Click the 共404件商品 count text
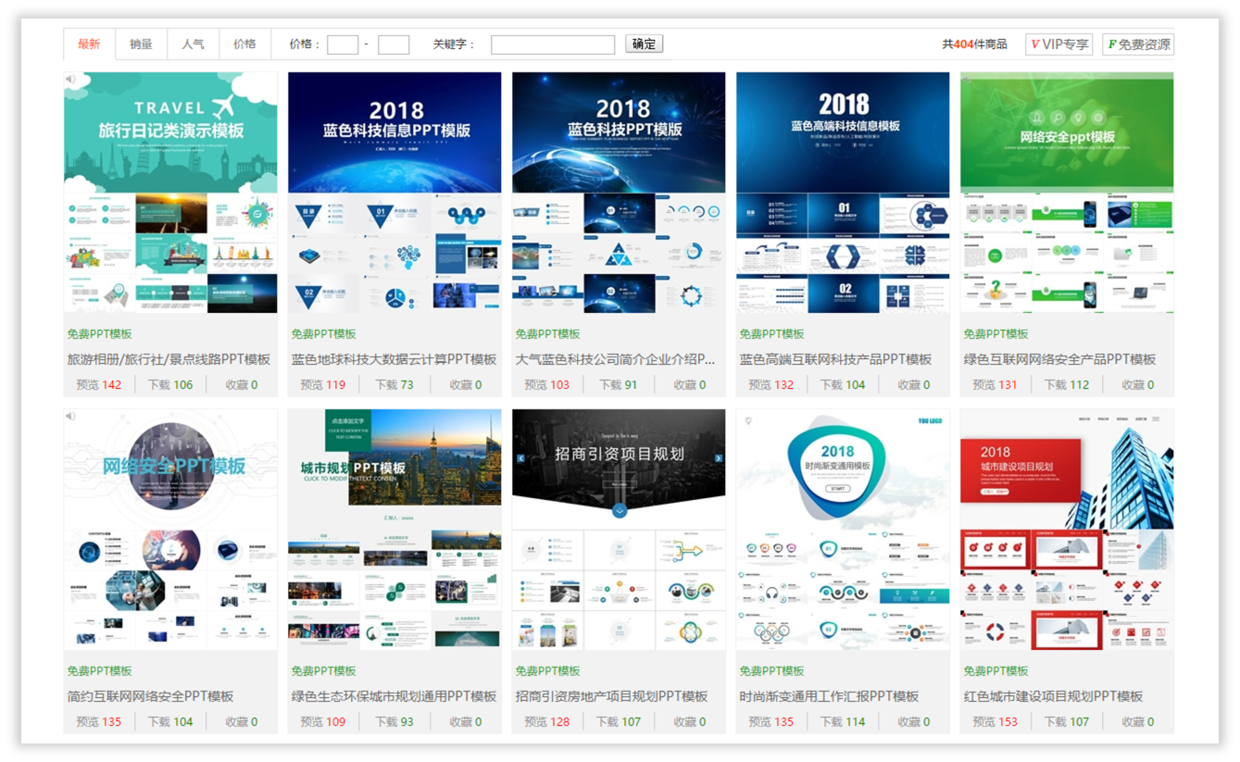This screenshot has height=762, width=1240. pos(974,44)
